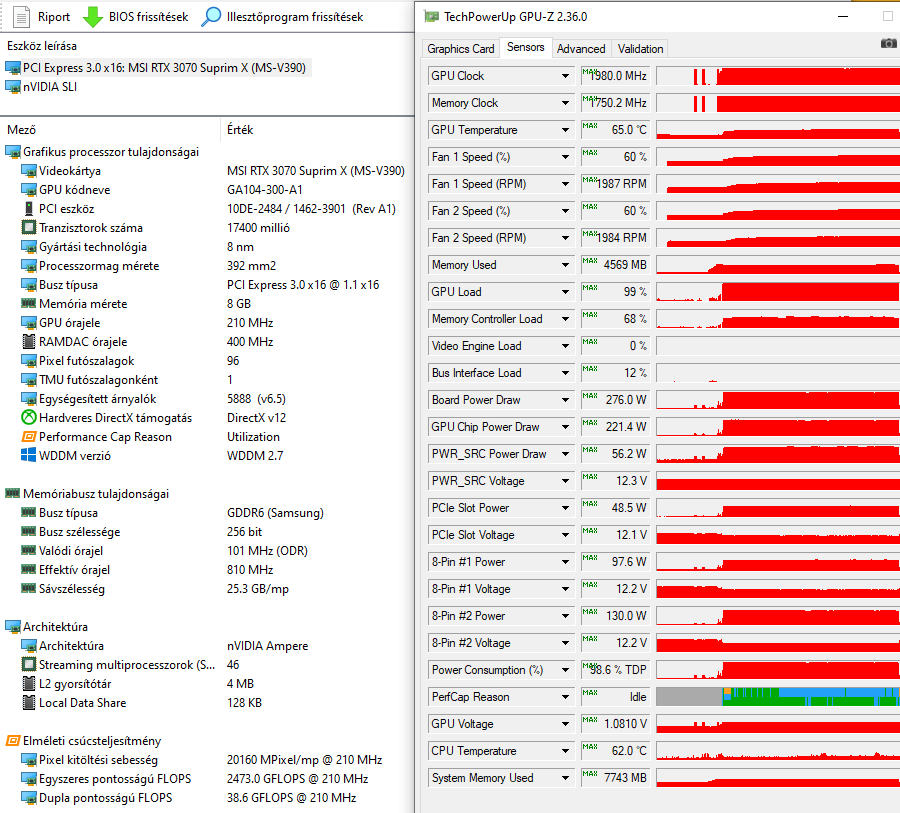
Task: Click the Board Power Draw 276.0 W value
Action: (615, 400)
